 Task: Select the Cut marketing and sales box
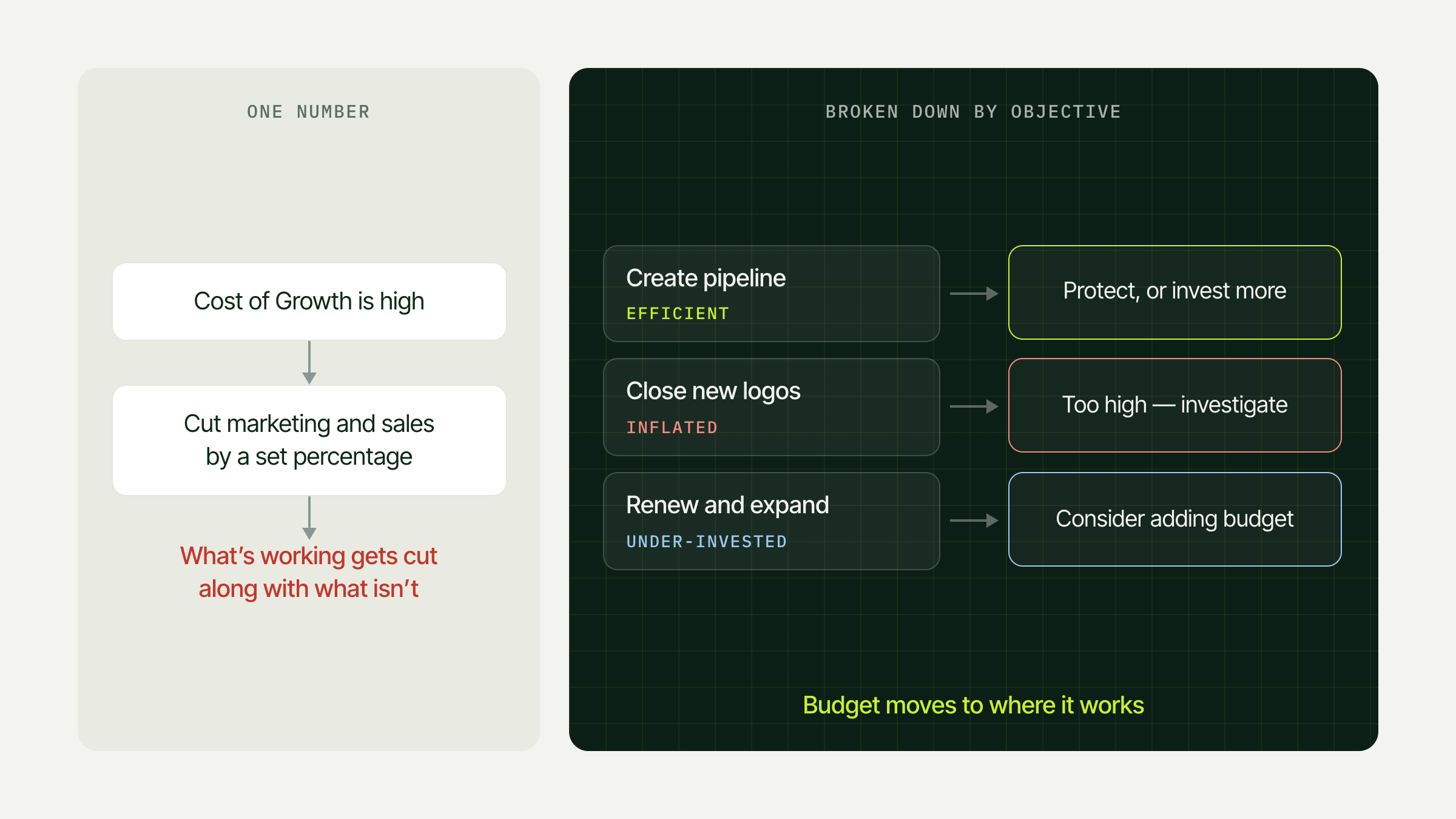point(309,440)
